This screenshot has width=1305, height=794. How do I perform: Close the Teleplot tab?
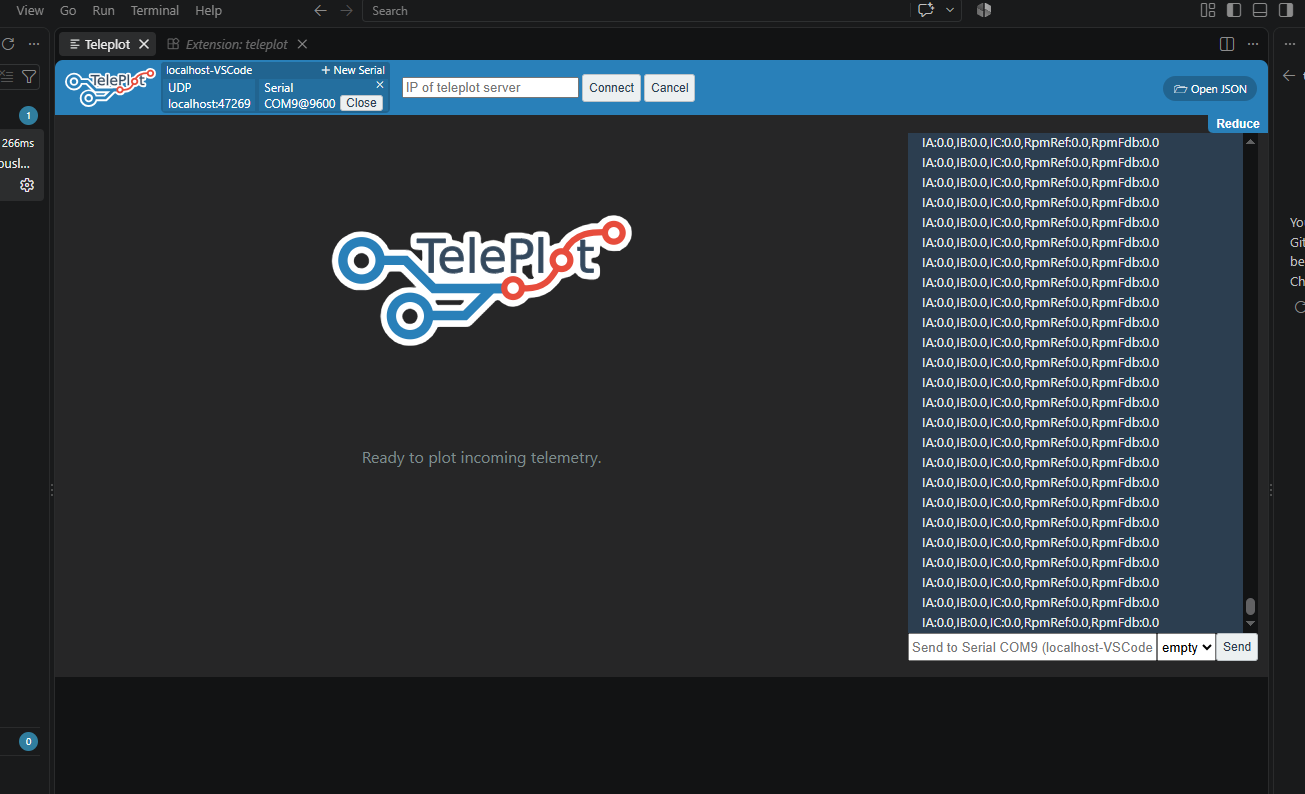pos(144,44)
